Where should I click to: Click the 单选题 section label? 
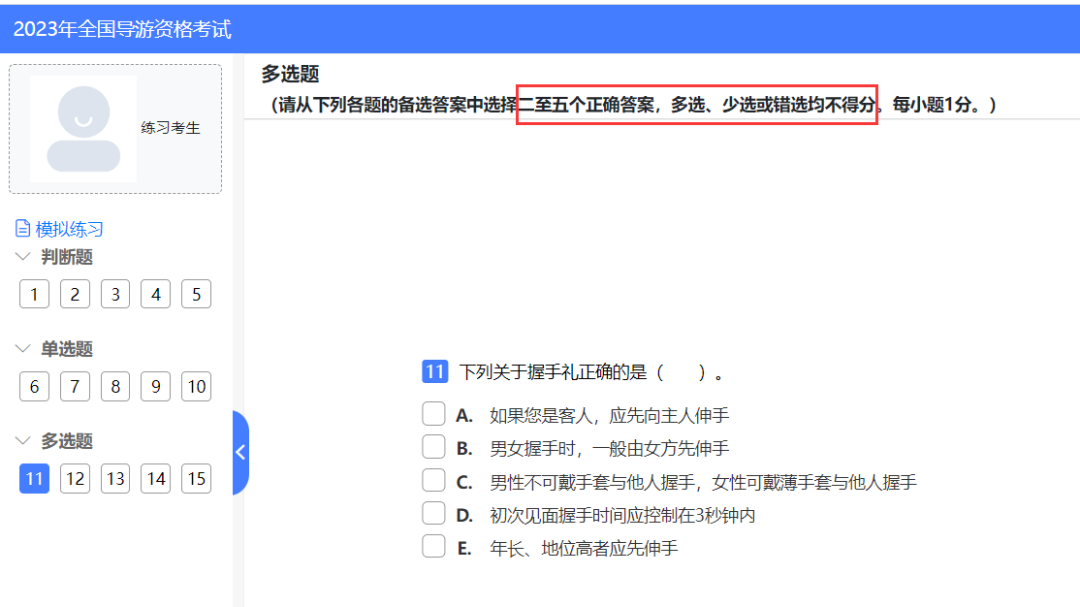coord(67,349)
